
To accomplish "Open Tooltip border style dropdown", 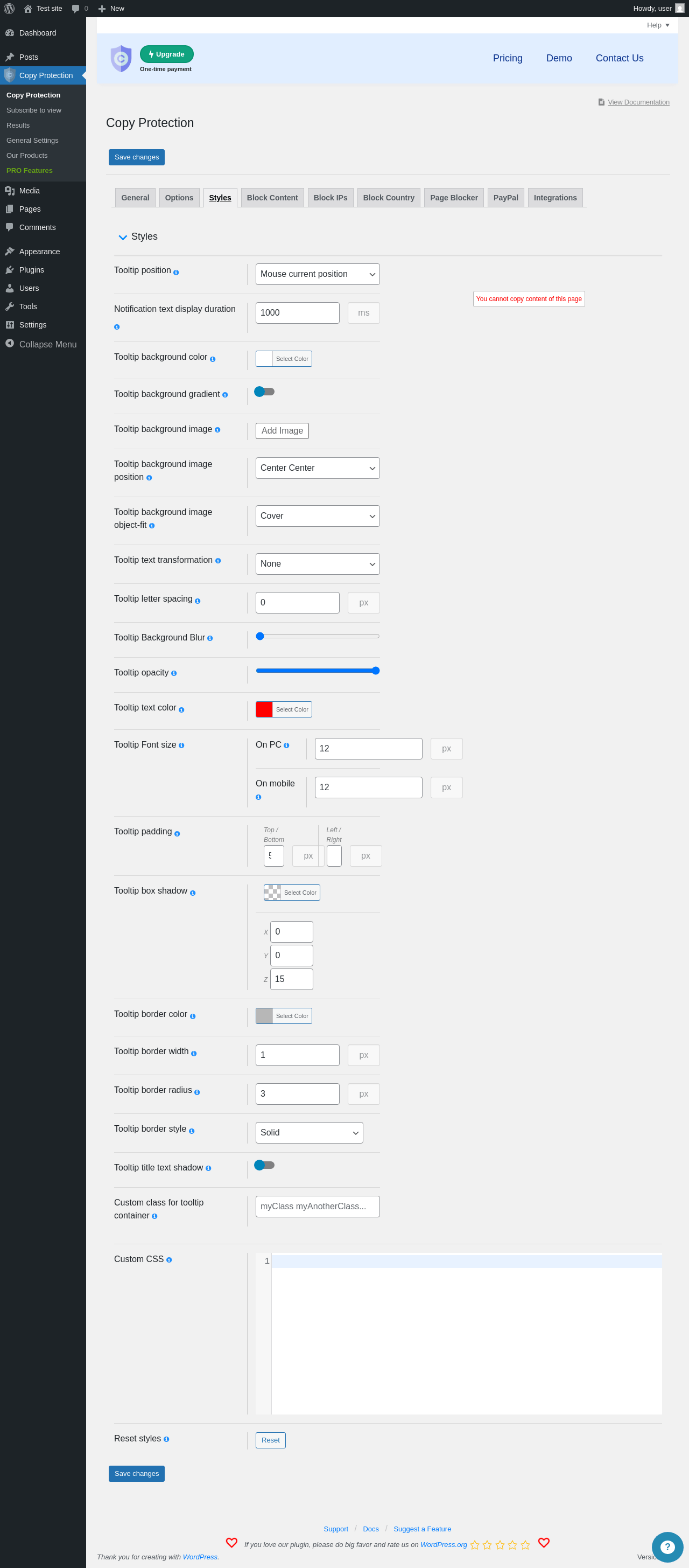I will click(x=309, y=1133).
